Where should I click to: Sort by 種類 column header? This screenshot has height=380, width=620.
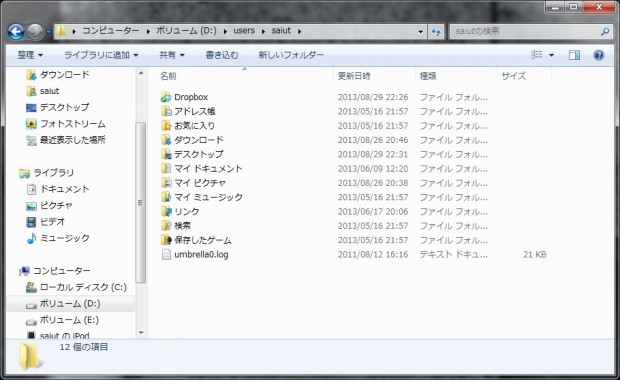point(427,76)
